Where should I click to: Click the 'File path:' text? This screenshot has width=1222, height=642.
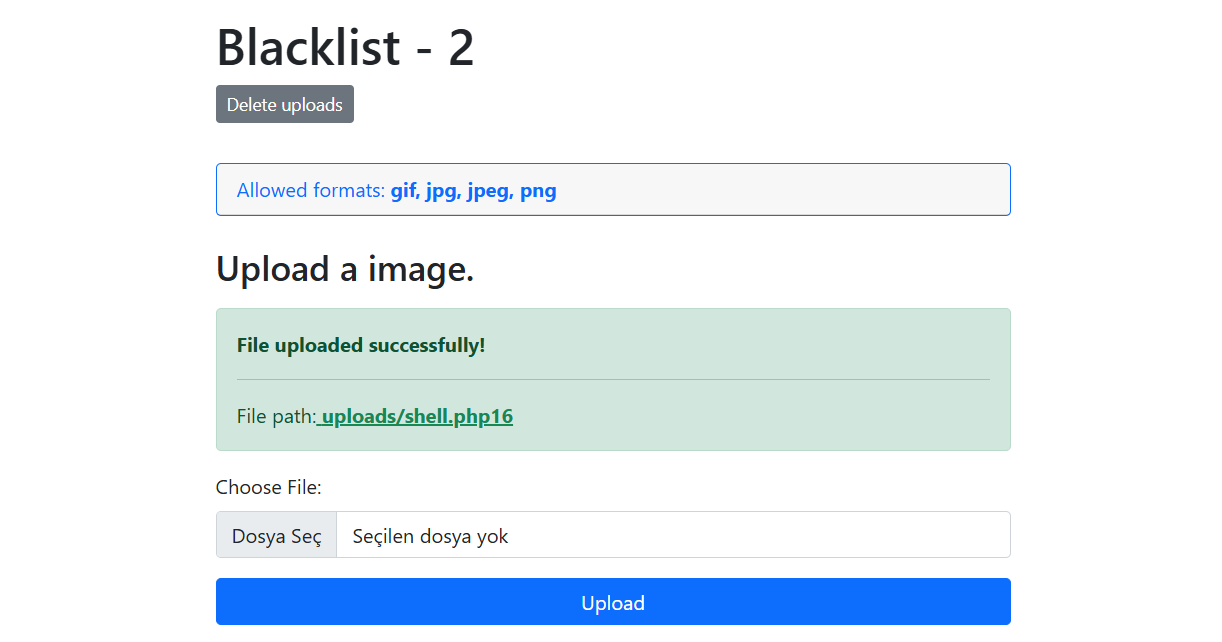[x=276, y=416]
